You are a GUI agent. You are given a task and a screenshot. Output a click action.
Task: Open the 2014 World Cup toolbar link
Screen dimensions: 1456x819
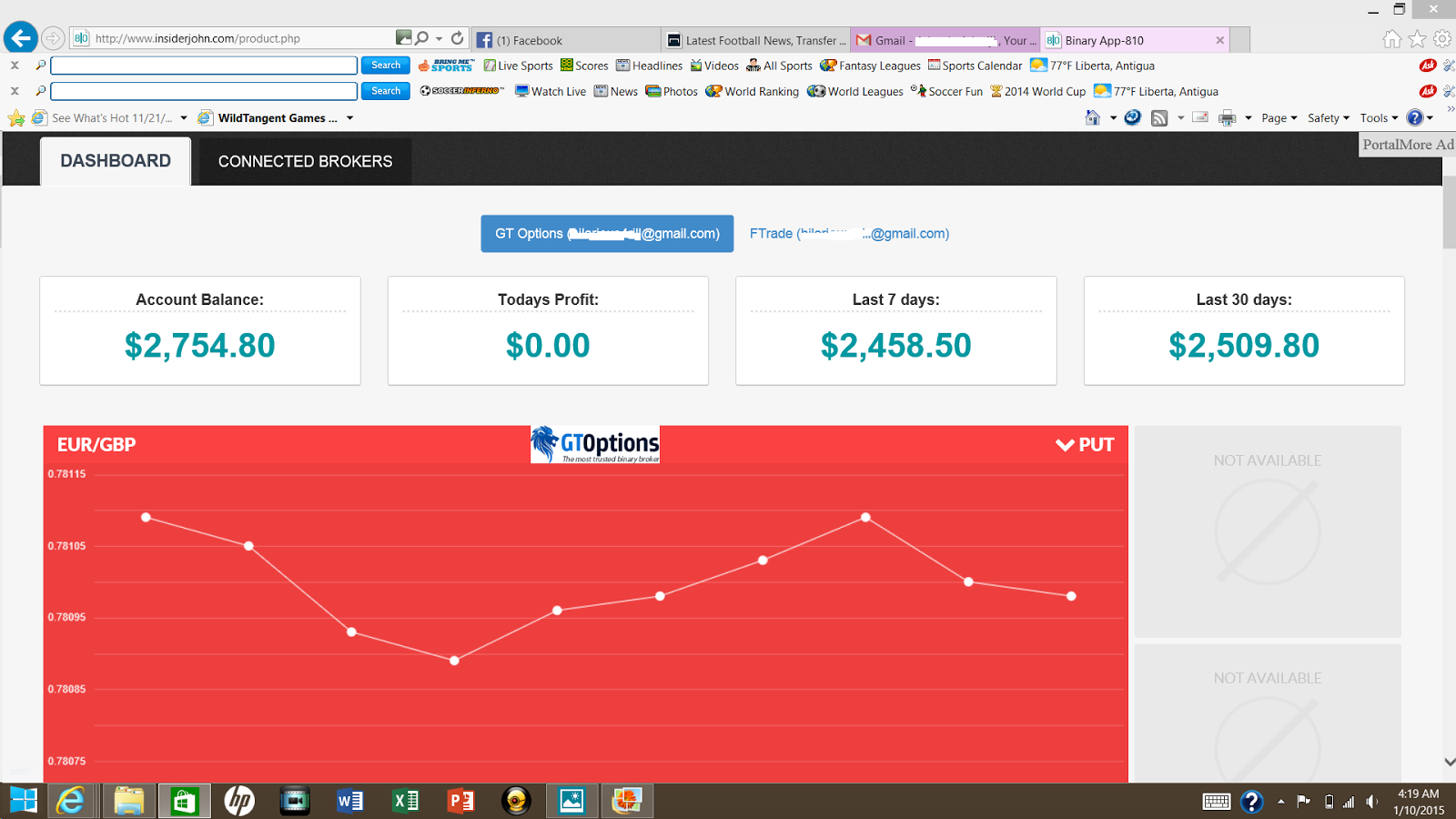click(x=1038, y=91)
